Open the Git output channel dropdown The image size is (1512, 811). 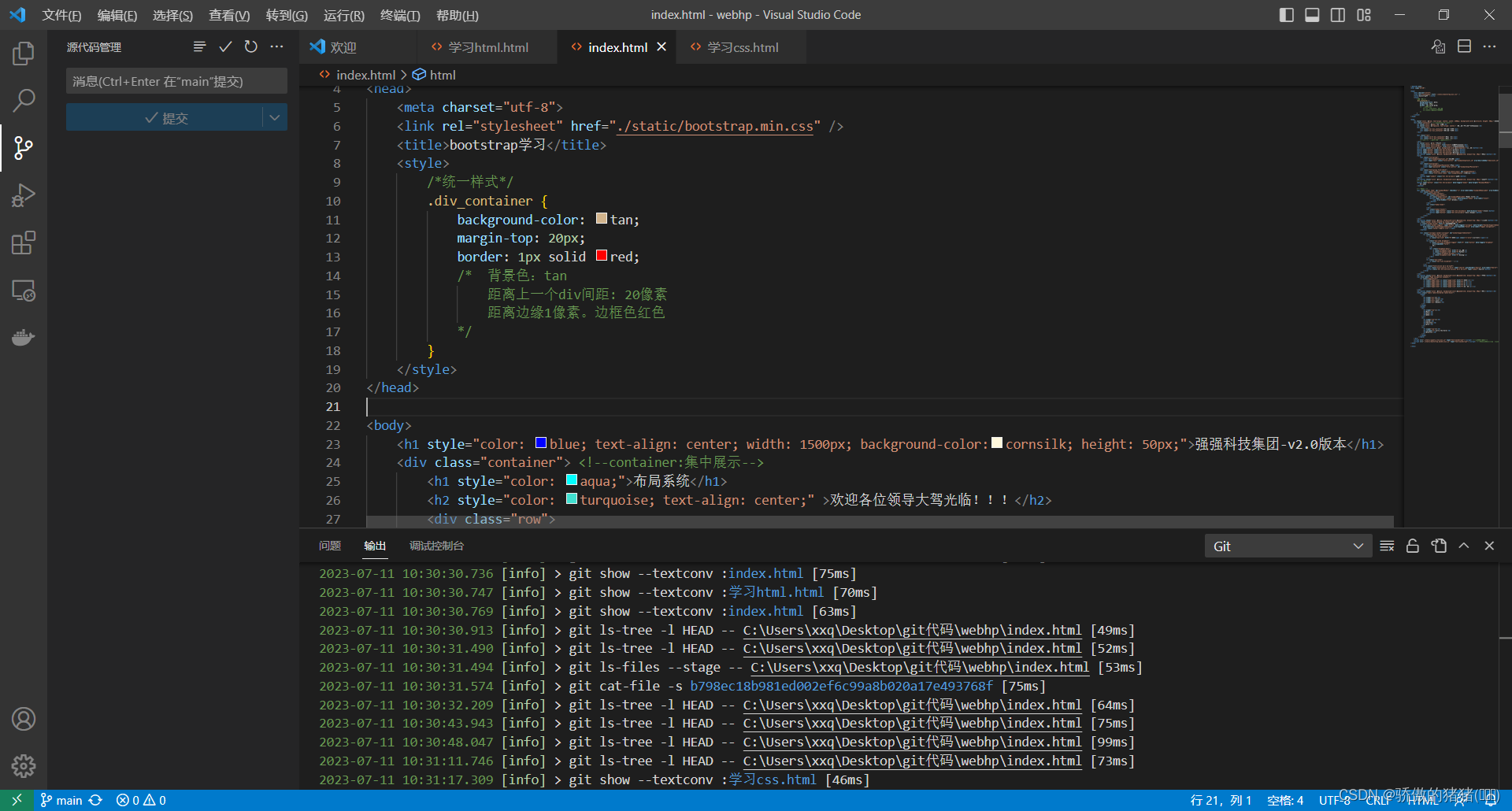click(x=1288, y=546)
